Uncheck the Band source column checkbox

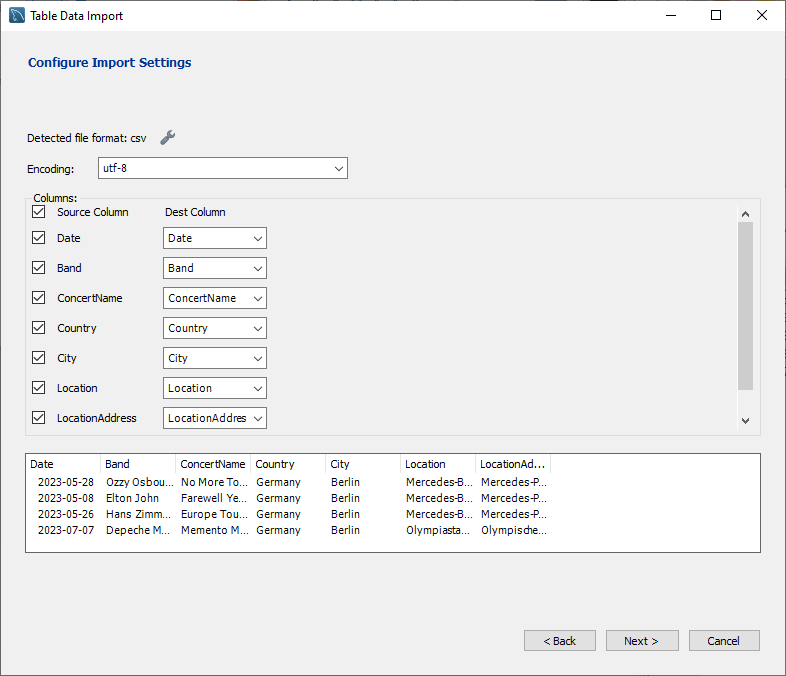click(x=39, y=268)
